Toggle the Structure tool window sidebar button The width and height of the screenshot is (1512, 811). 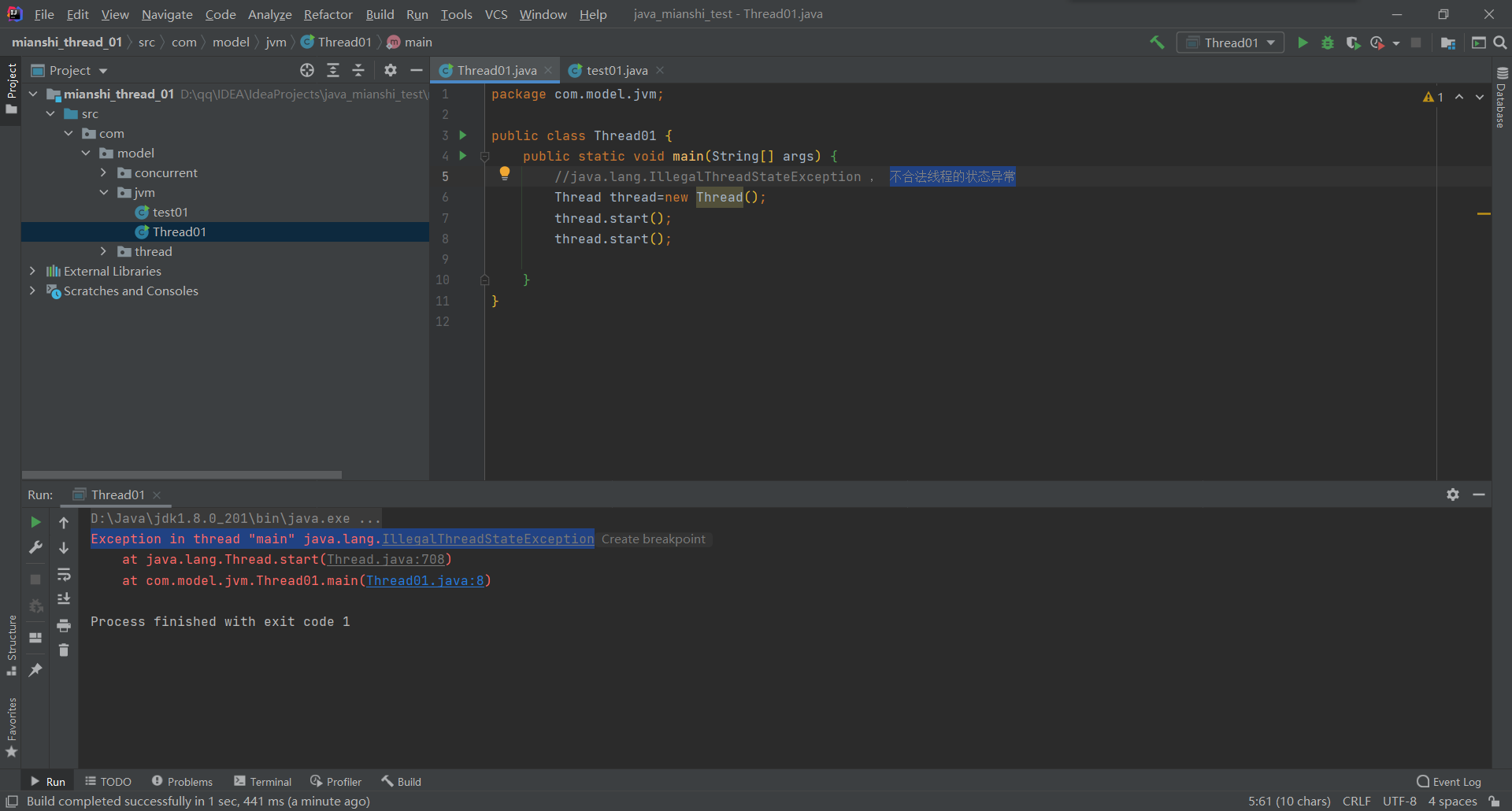11,645
